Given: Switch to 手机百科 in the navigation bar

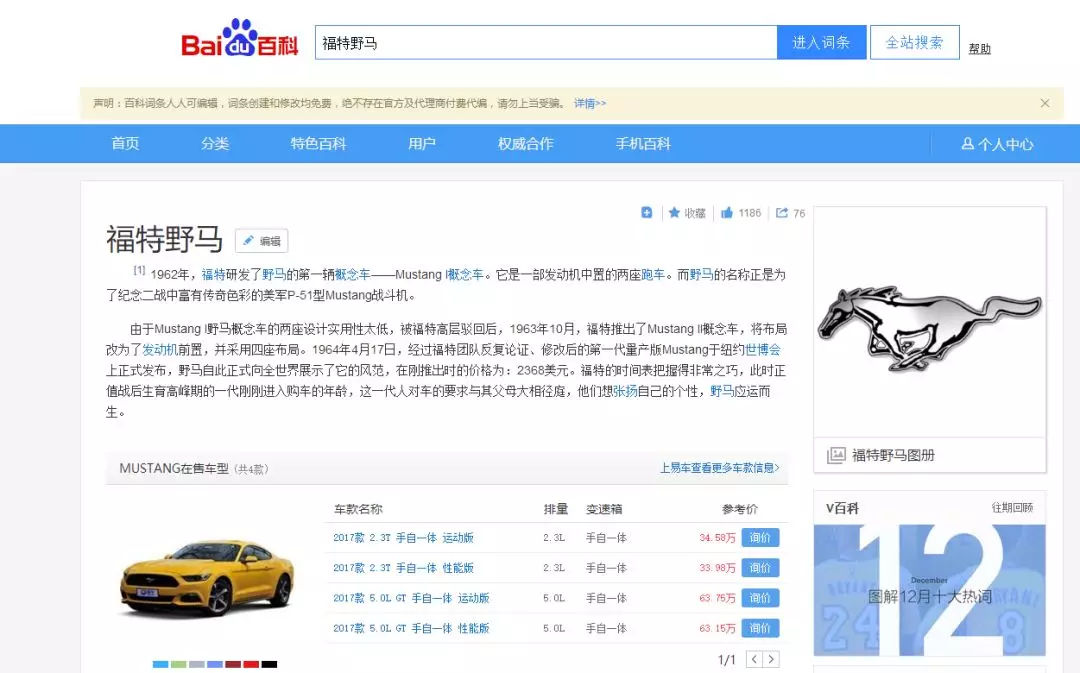Looking at the screenshot, I should [643, 143].
